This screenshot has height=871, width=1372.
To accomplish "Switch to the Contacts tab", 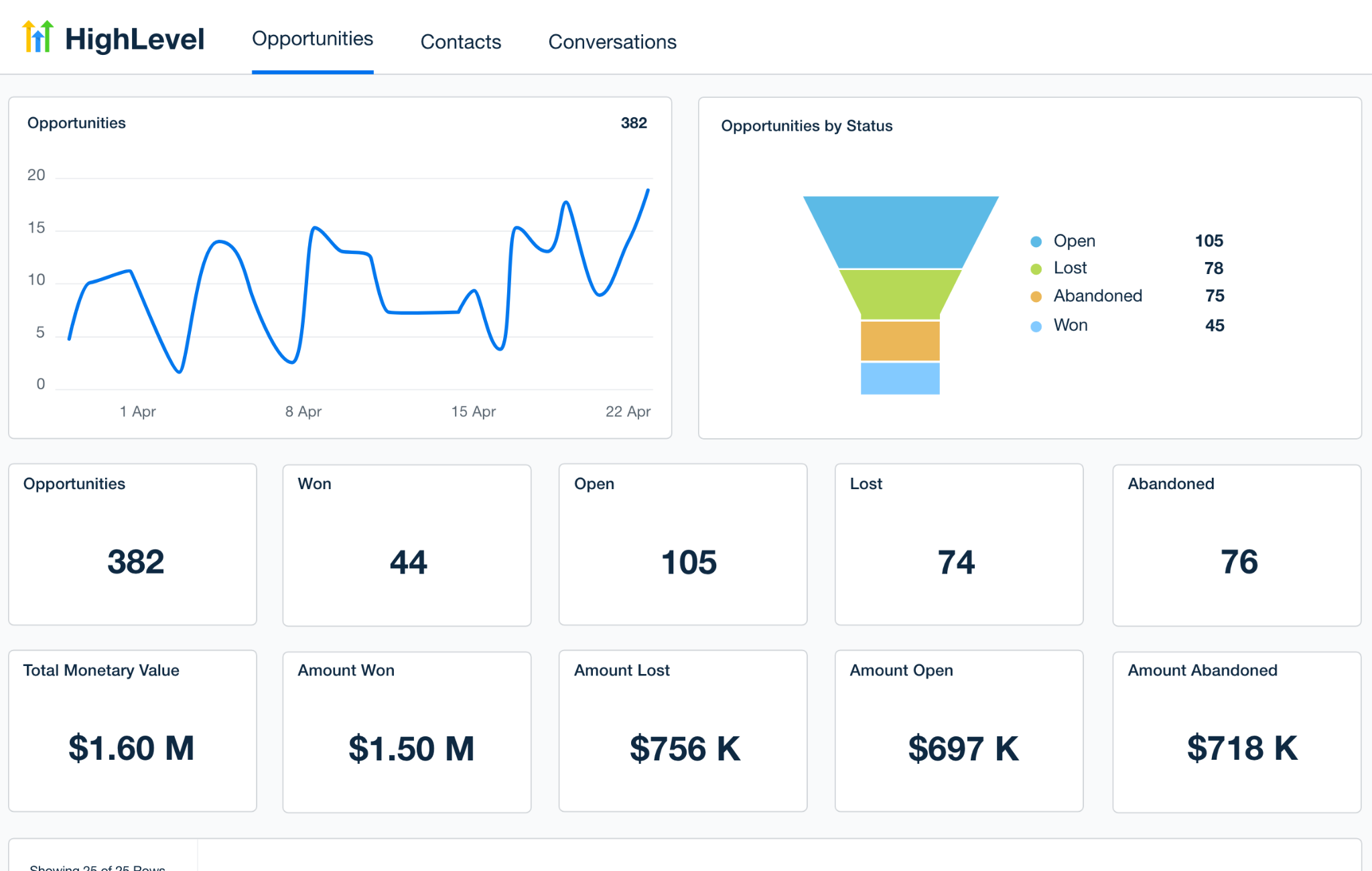I will [x=461, y=42].
